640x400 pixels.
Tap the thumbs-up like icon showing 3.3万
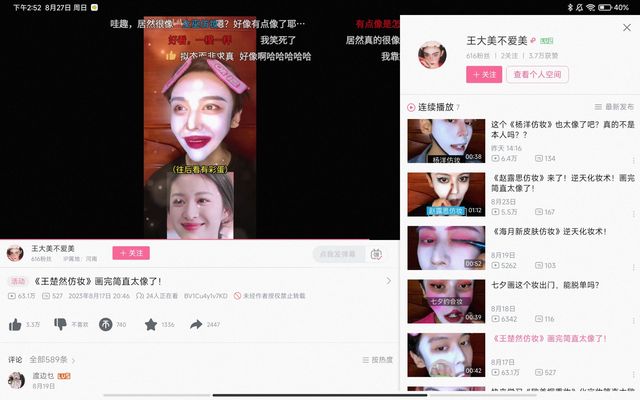click(15, 324)
